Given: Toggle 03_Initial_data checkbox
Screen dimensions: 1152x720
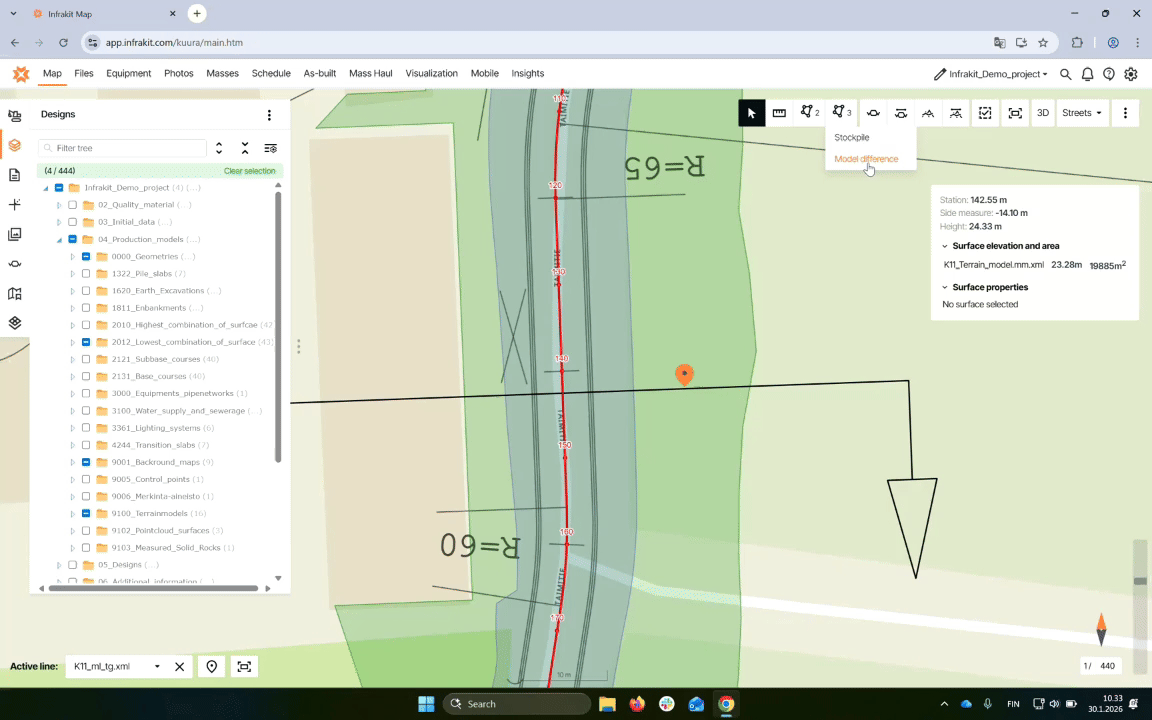Looking at the screenshot, I should click(72, 222).
